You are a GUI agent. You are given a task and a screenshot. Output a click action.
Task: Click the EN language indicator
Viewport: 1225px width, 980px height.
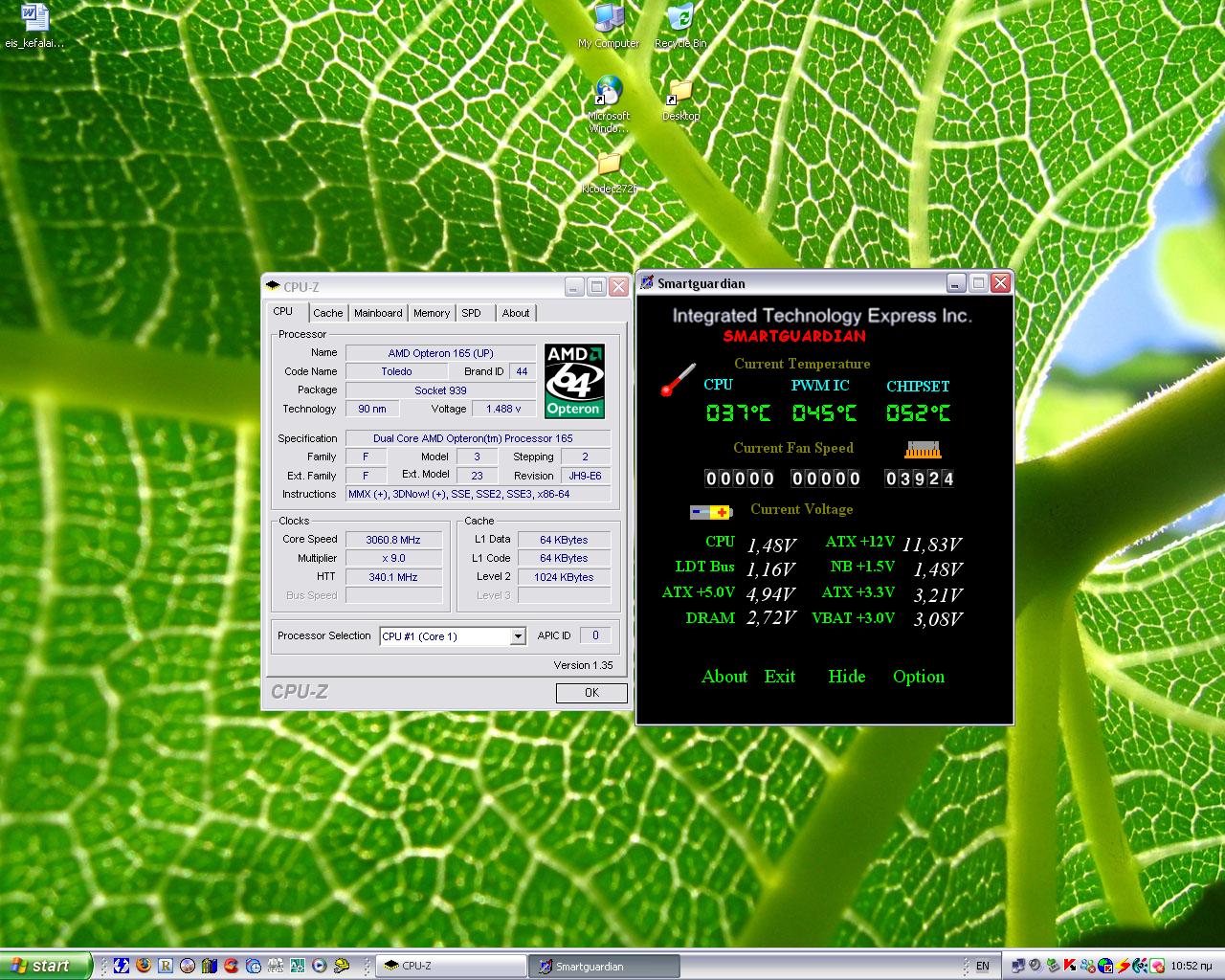coord(983,966)
